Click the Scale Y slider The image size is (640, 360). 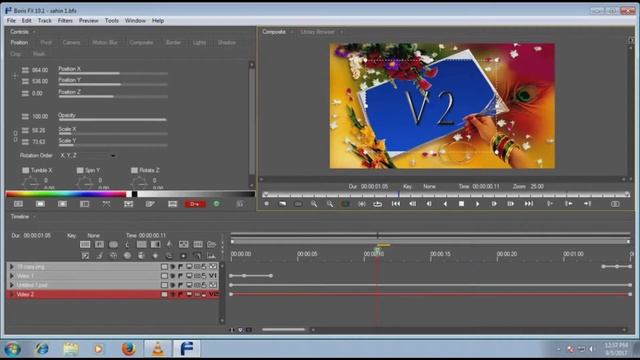pyautogui.click(x=113, y=145)
